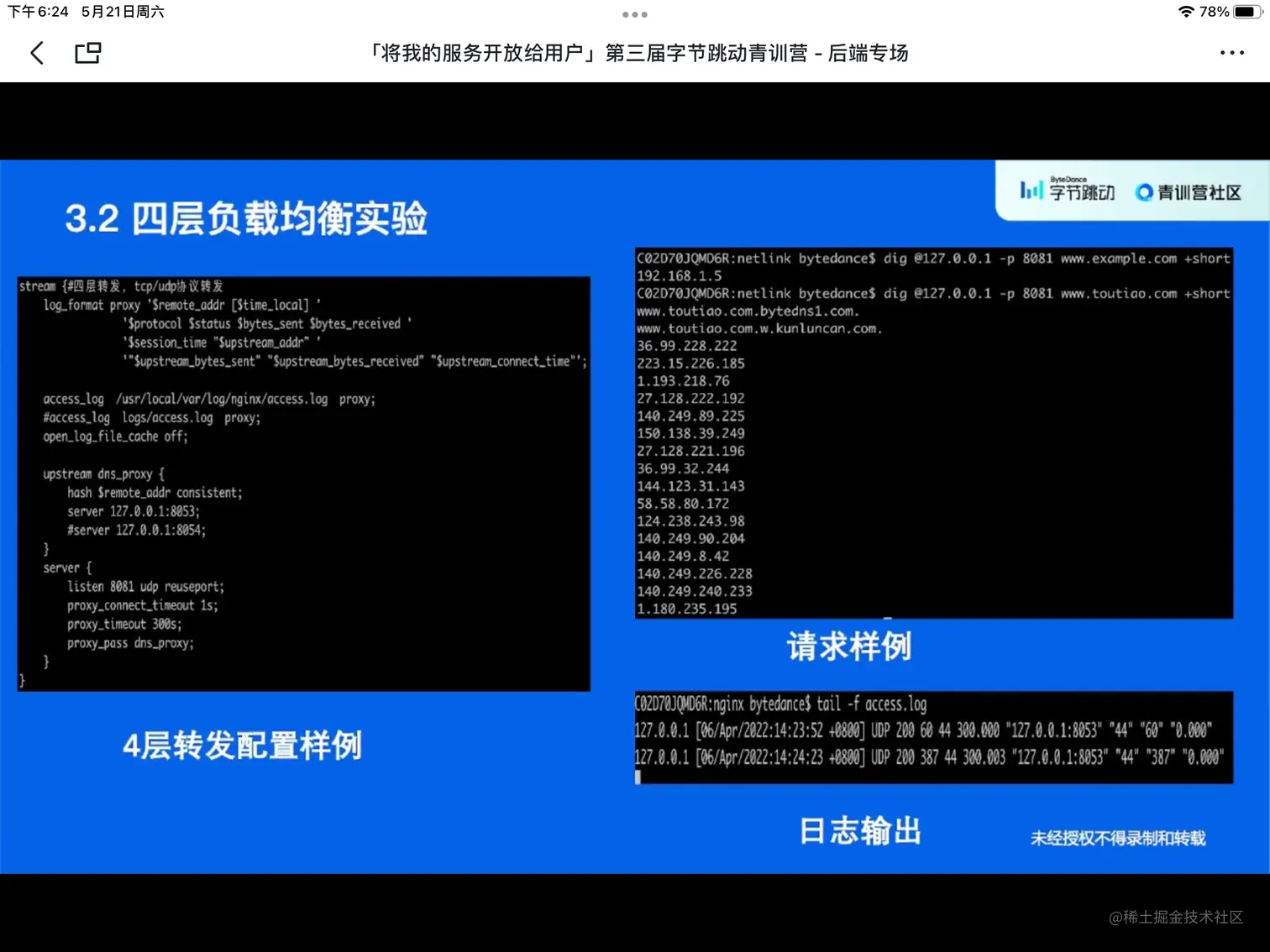Tap the caption 请求样例
The image size is (1270, 952).
click(x=848, y=646)
